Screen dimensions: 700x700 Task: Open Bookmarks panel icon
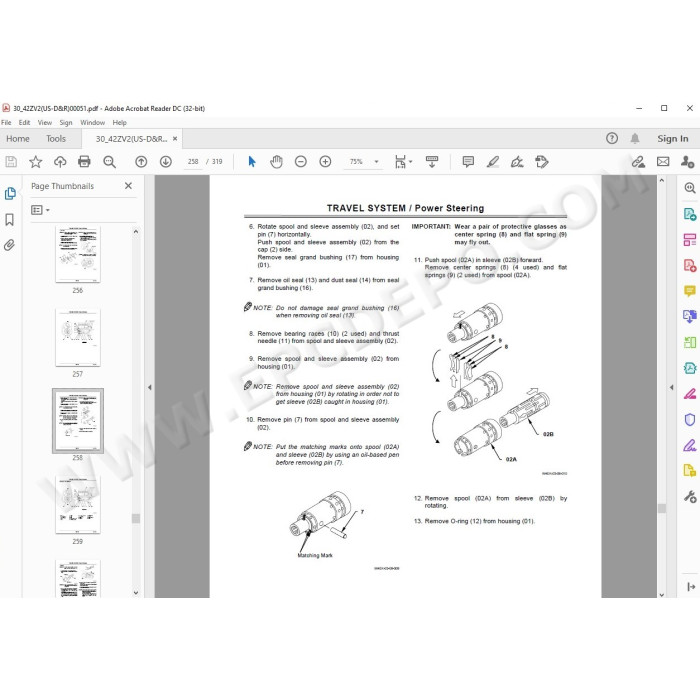9,219
